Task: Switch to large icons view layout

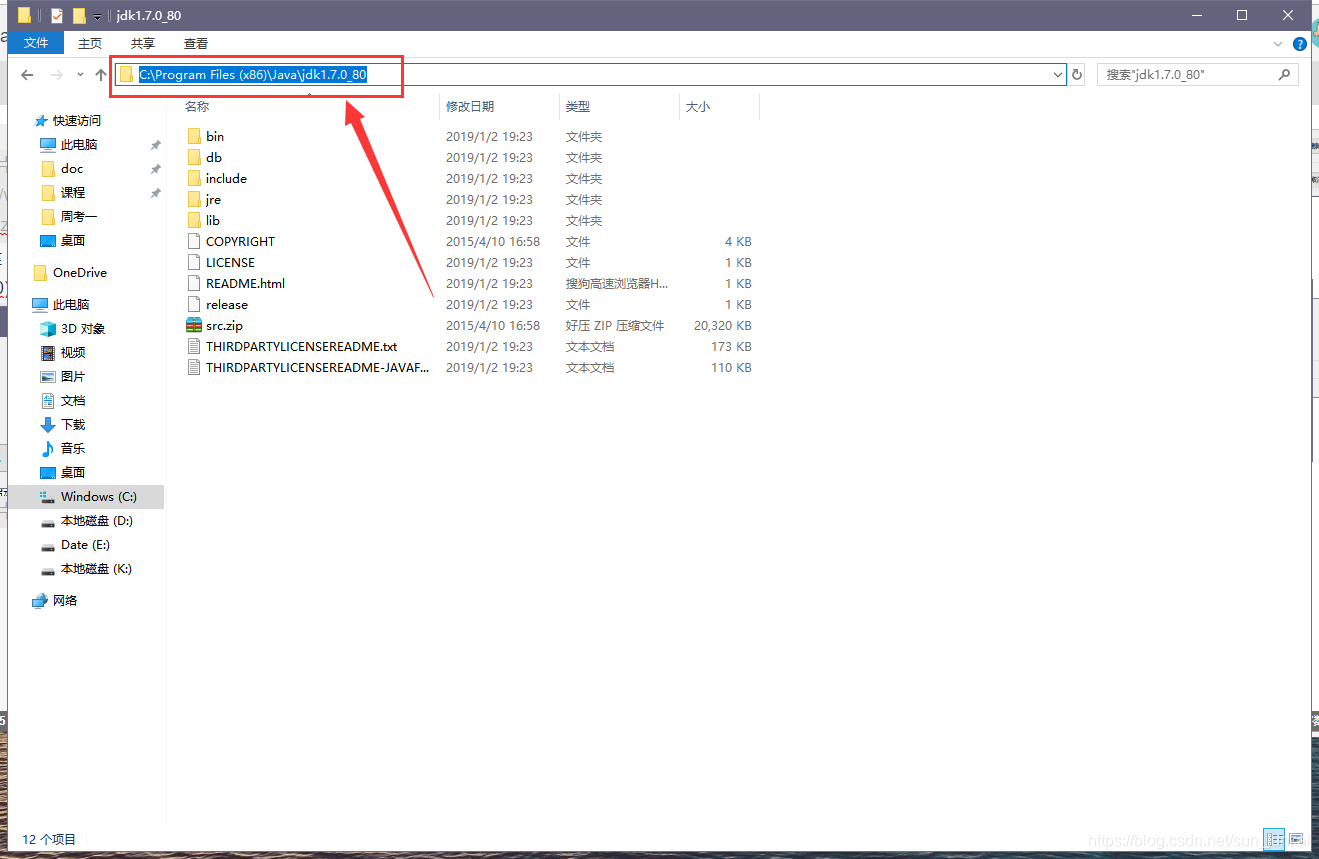Action: tap(1296, 838)
